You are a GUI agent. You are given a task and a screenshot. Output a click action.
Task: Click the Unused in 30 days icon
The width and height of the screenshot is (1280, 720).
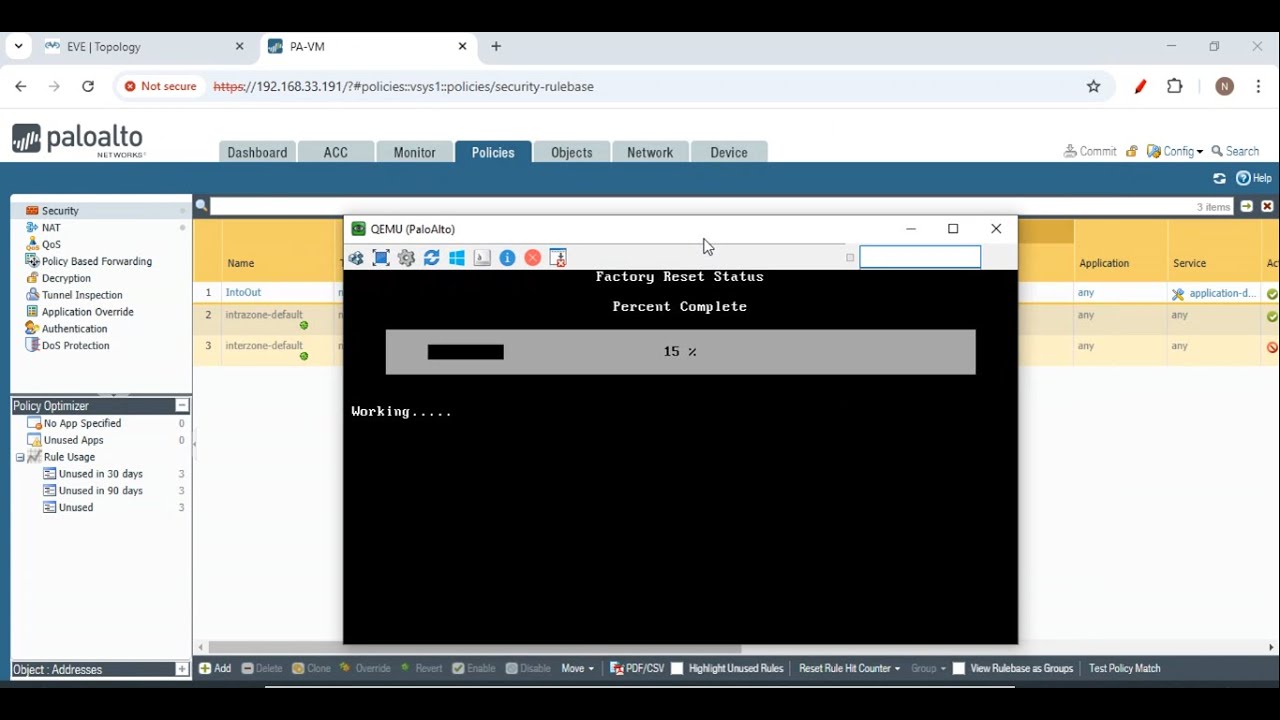(x=50, y=474)
